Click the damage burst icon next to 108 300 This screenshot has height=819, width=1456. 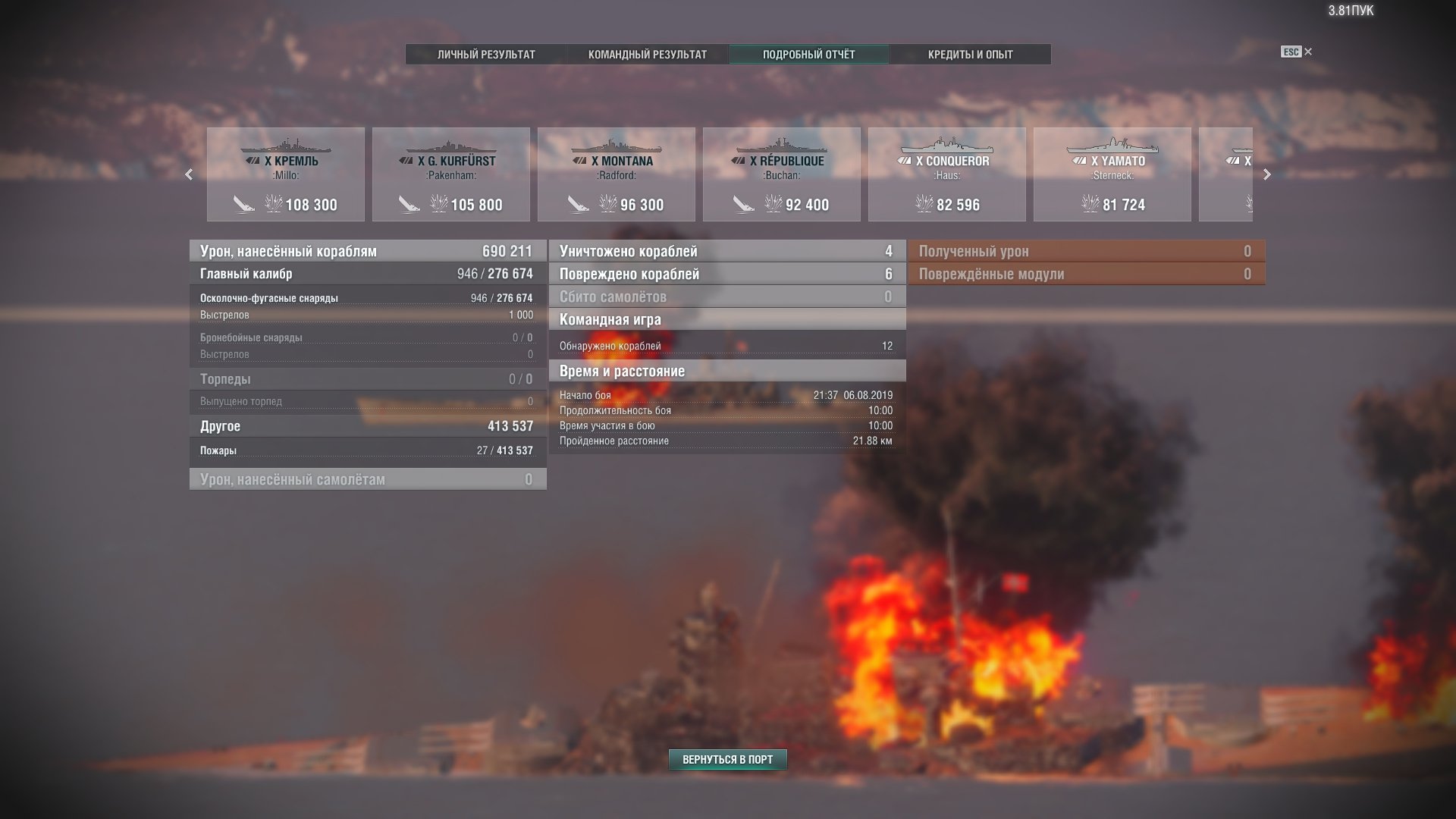pyautogui.click(x=273, y=203)
